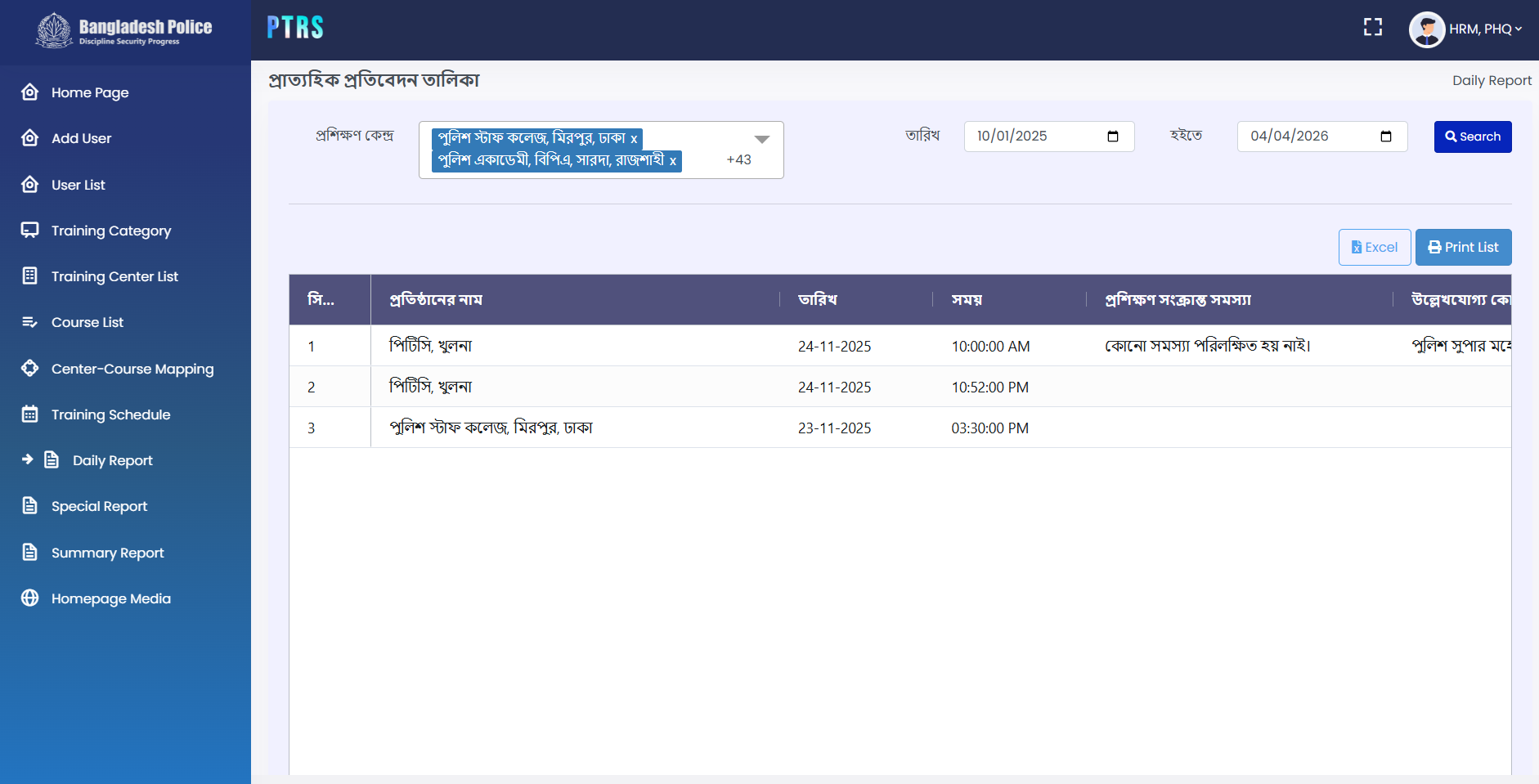
Task: Export the list with Excel button
Action: coord(1374,247)
